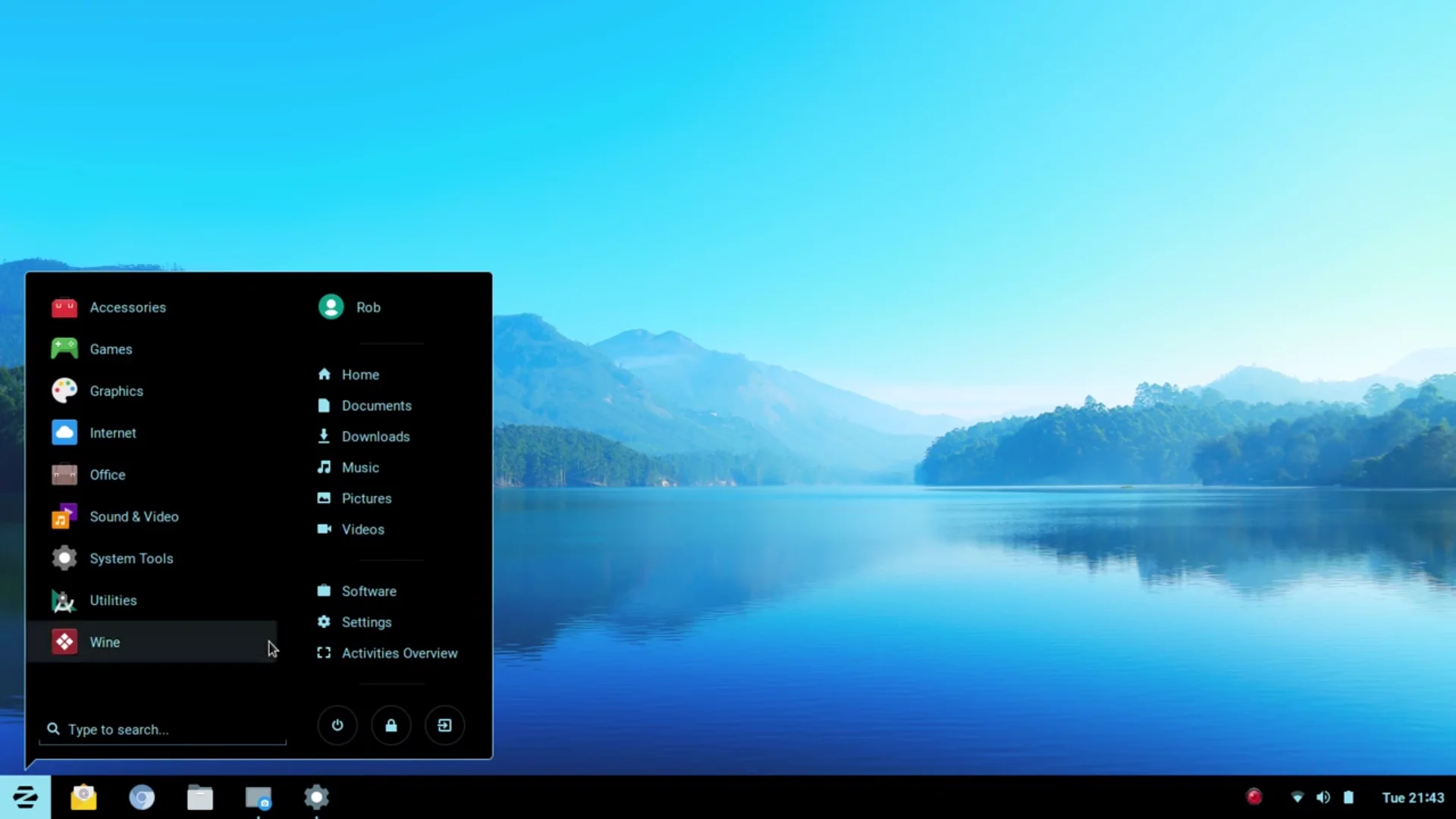This screenshot has height=819, width=1456.
Task: Open Zorin start menu button
Action: point(25,797)
